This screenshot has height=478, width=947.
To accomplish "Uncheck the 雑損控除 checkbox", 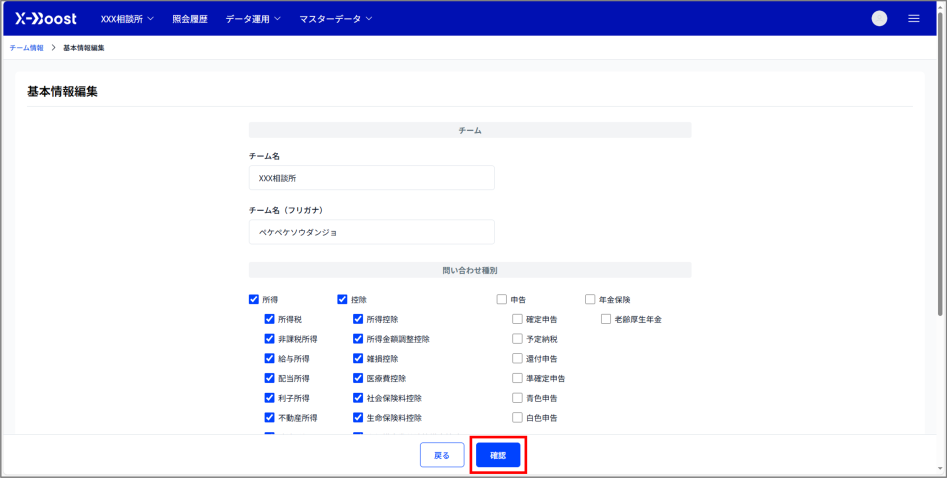I will click(358, 358).
